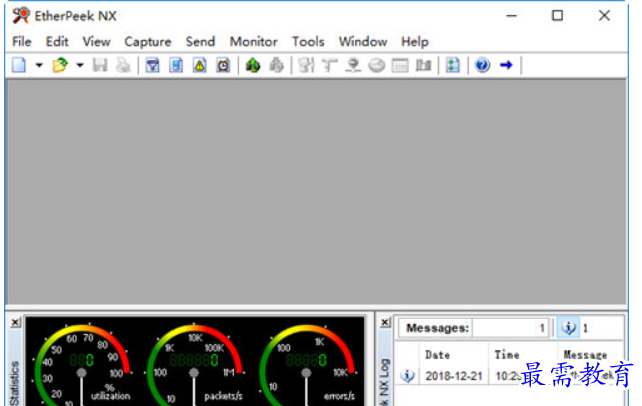Select the 2018-12-21 log entry date
The height and width of the screenshot is (406, 642).
(x=454, y=376)
